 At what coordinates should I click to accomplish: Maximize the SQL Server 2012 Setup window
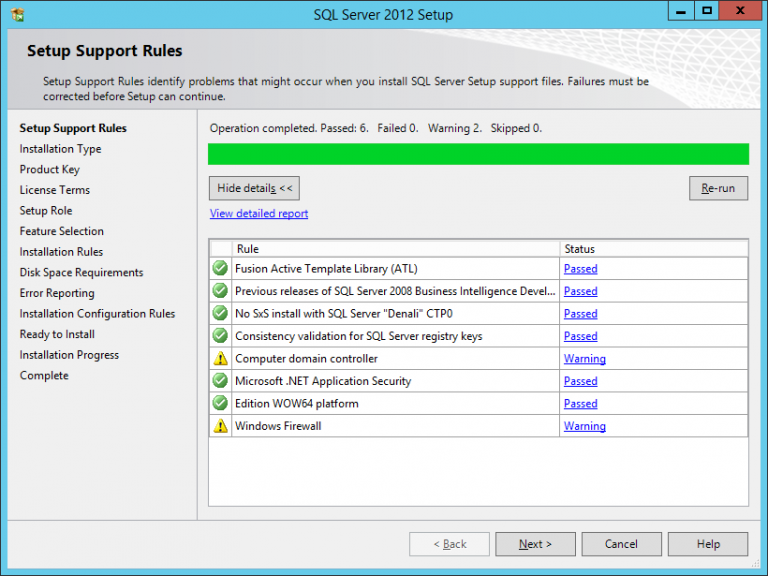click(707, 11)
